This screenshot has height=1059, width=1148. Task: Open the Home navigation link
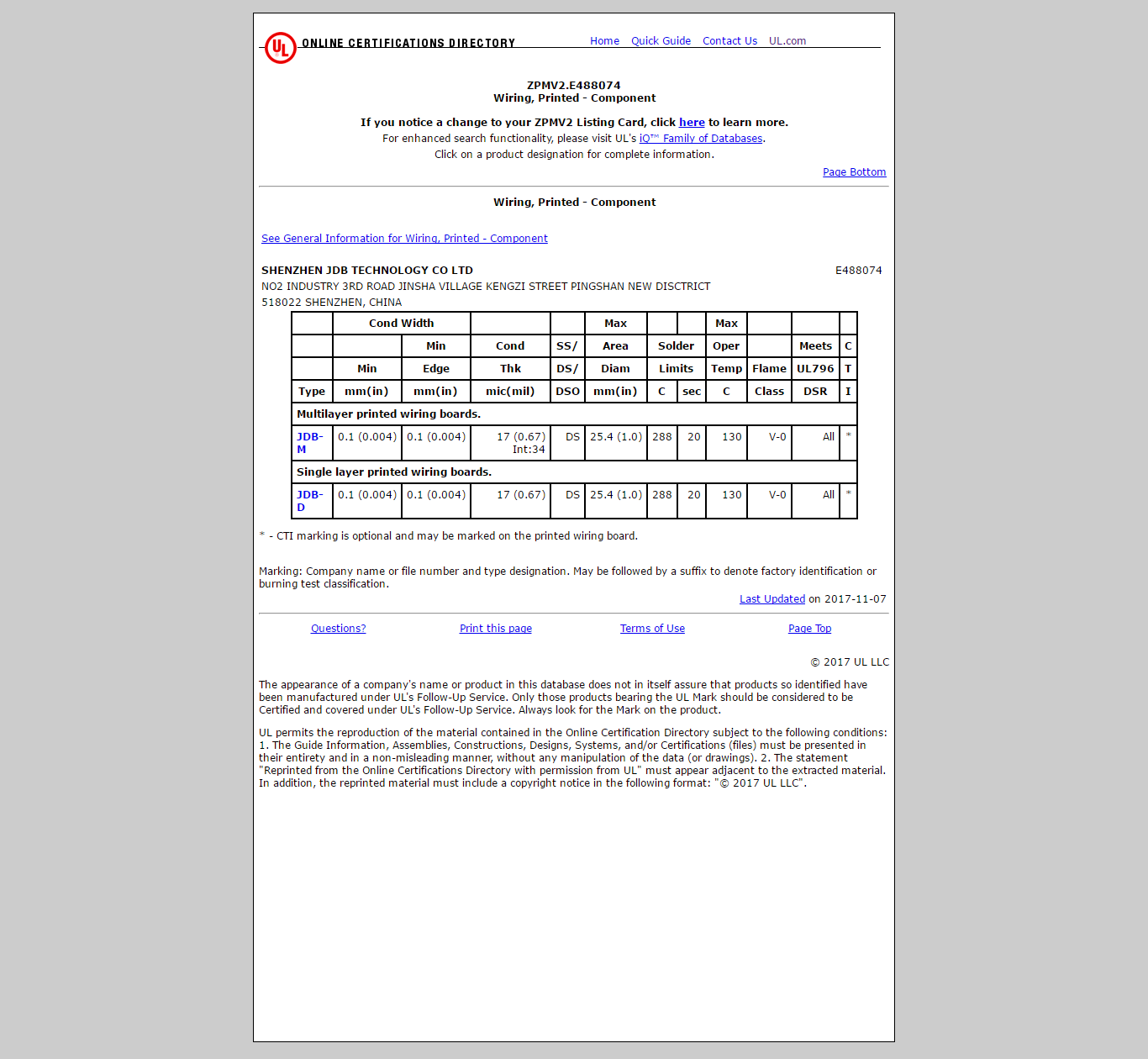pyautogui.click(x=604, y=41)
